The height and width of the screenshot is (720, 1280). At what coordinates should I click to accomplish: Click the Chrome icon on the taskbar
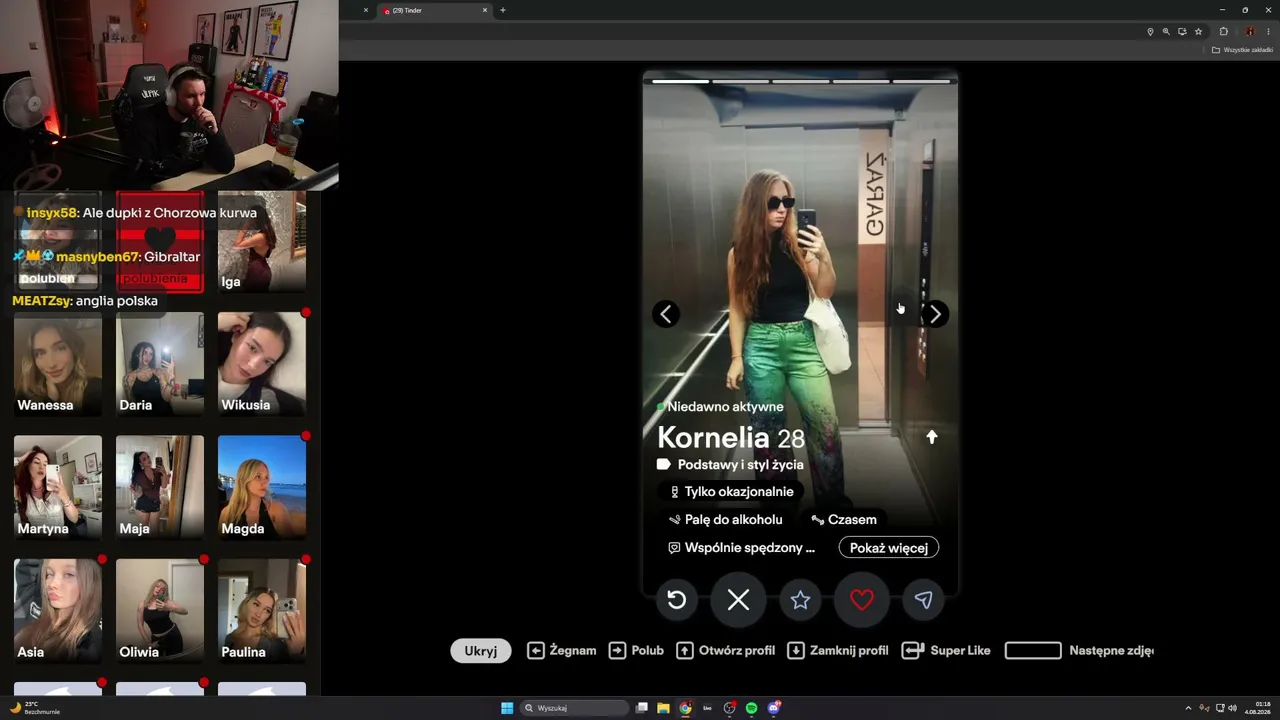click(x=685, y=708)
